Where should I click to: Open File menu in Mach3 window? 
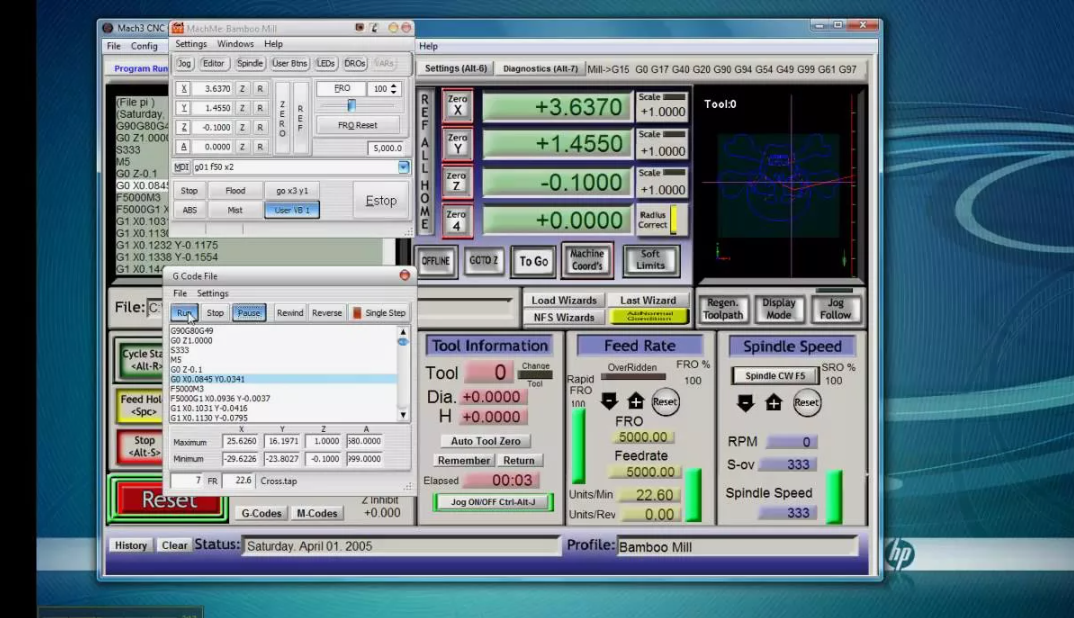[x=114, y=46]
